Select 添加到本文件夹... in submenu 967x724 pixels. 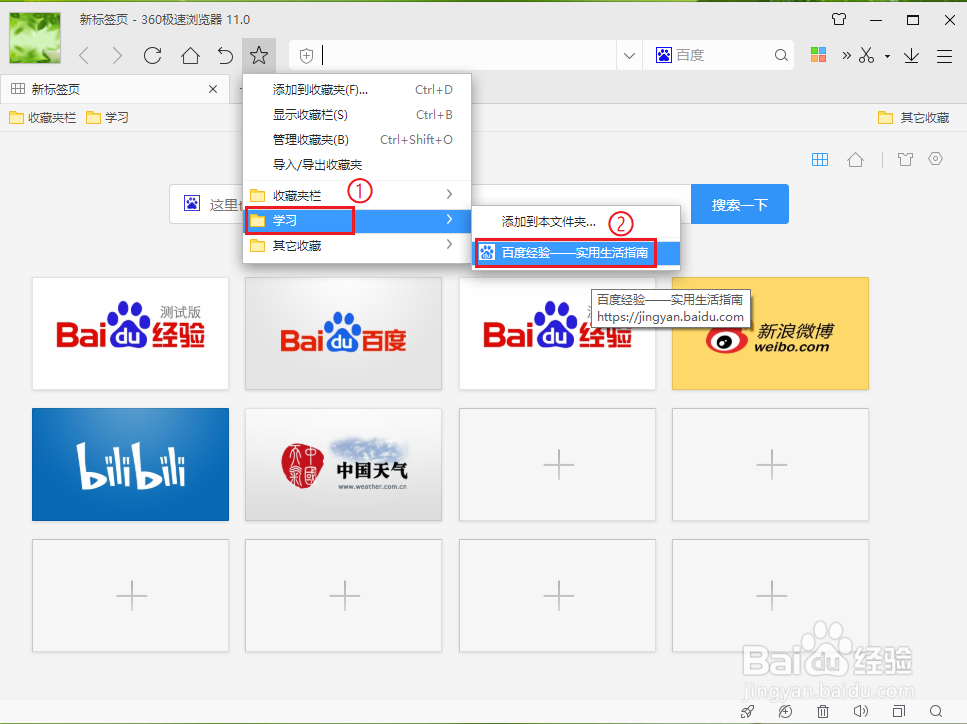(576, 222)
